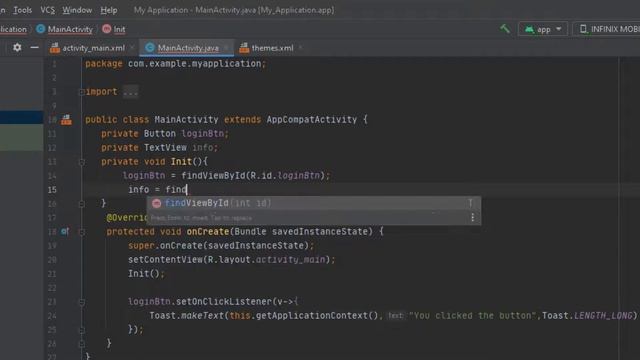Click onCreate method name
The height and width of the screenshot is (360, 640).
coord(208,231)
